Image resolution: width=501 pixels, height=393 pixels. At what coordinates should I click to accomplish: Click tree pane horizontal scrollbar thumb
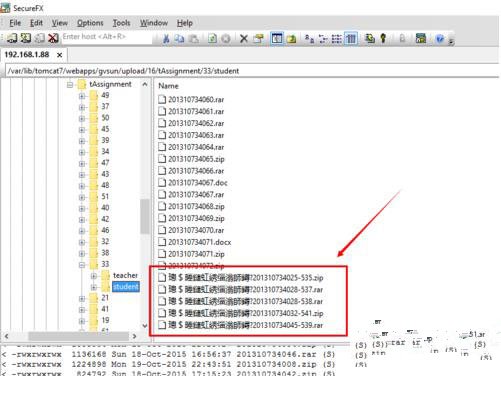coord(78,336)
